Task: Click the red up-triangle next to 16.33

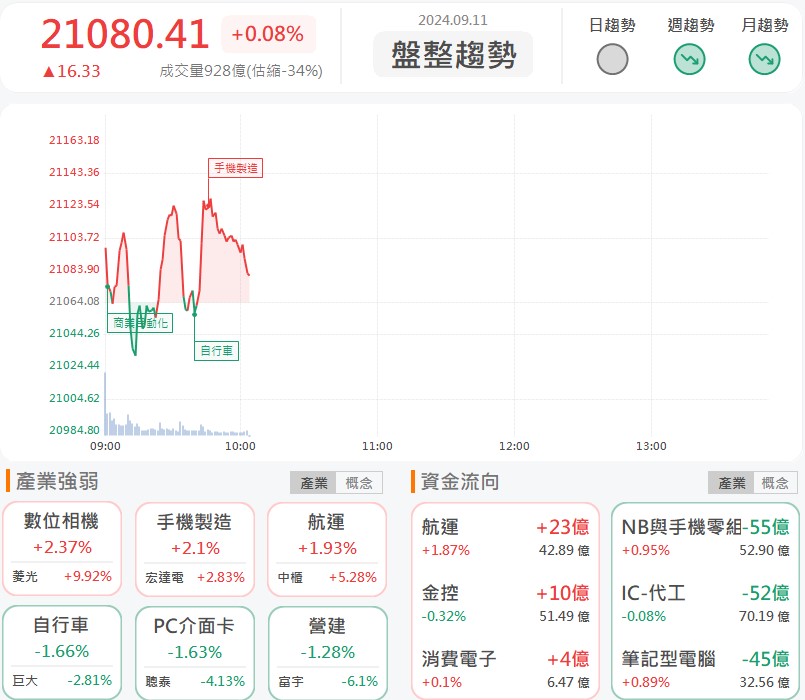Action: 48,72
